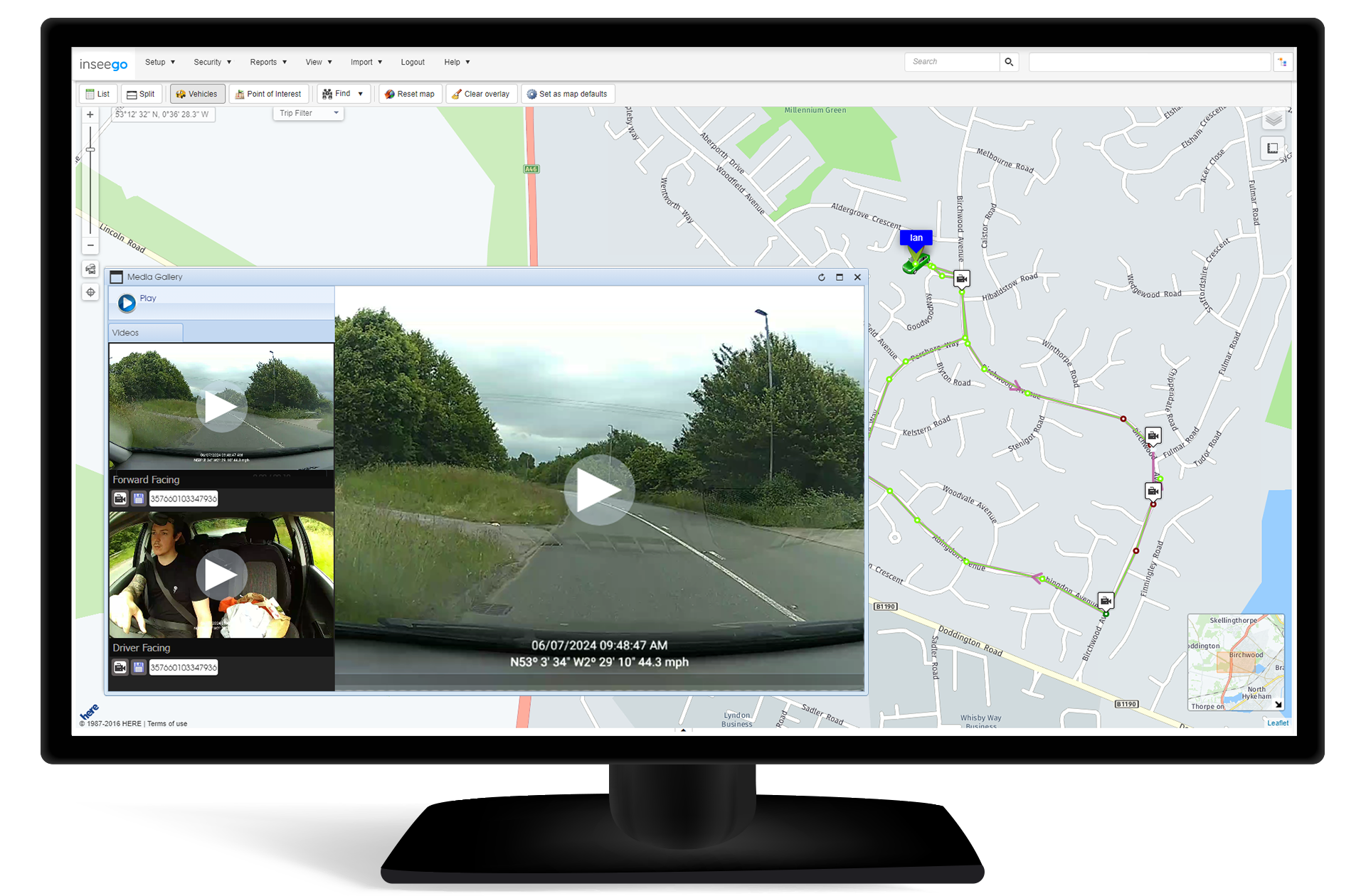Click the map zoom slider handle
Image resolution: width=1366 pixels, height=896 pixels.
pos(90,149)
